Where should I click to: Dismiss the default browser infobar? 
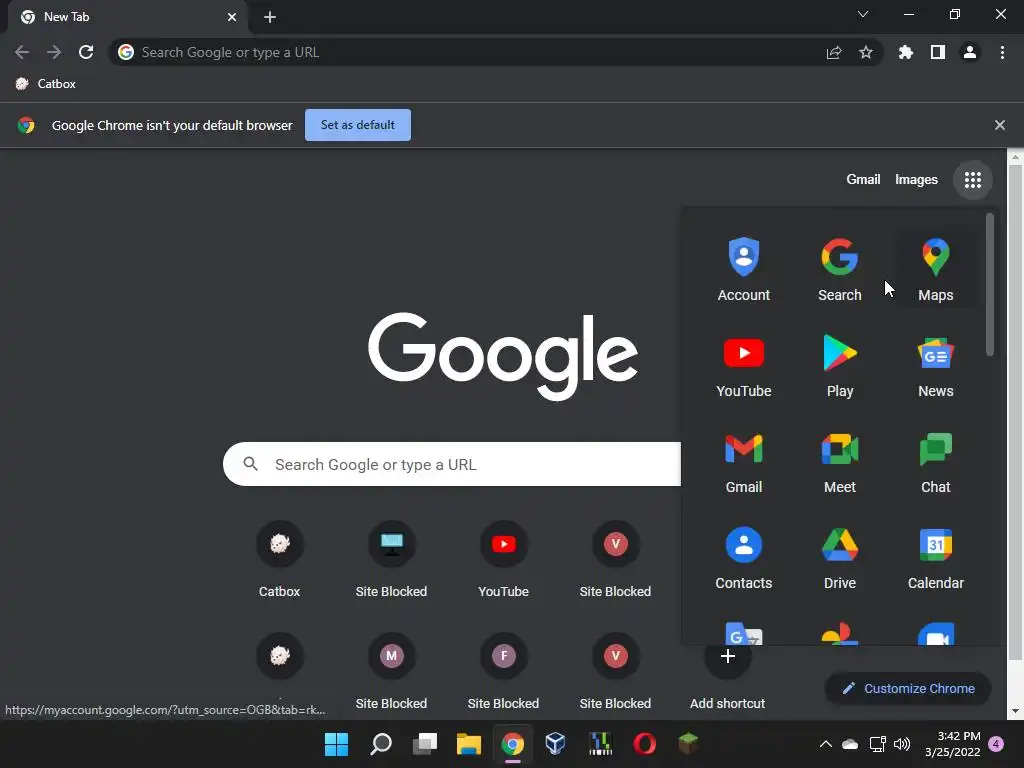pyautogui.click(x=999, y=125)
